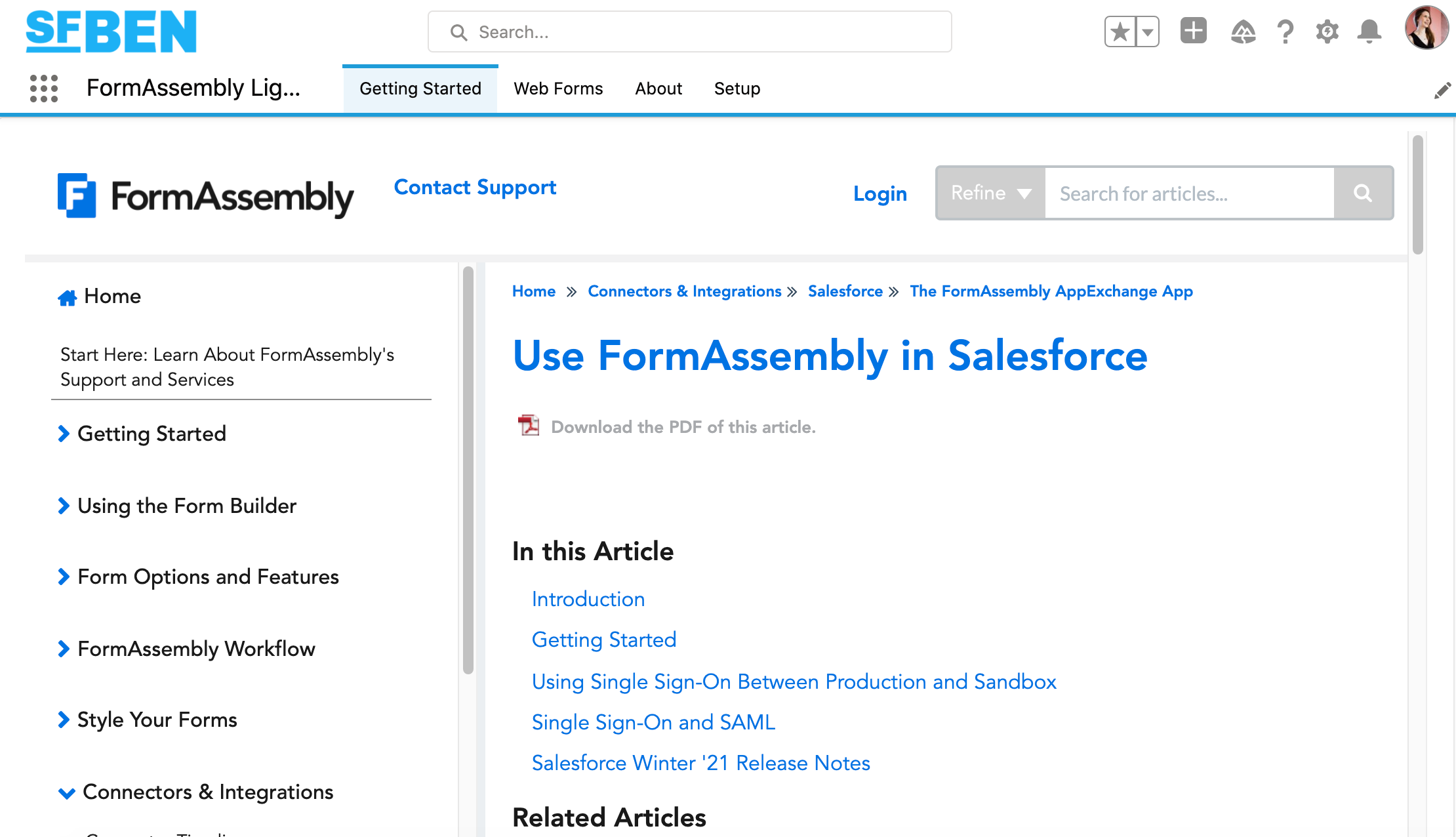
Task: Switch to the Web Forms tab
Action: coord(558,89)
